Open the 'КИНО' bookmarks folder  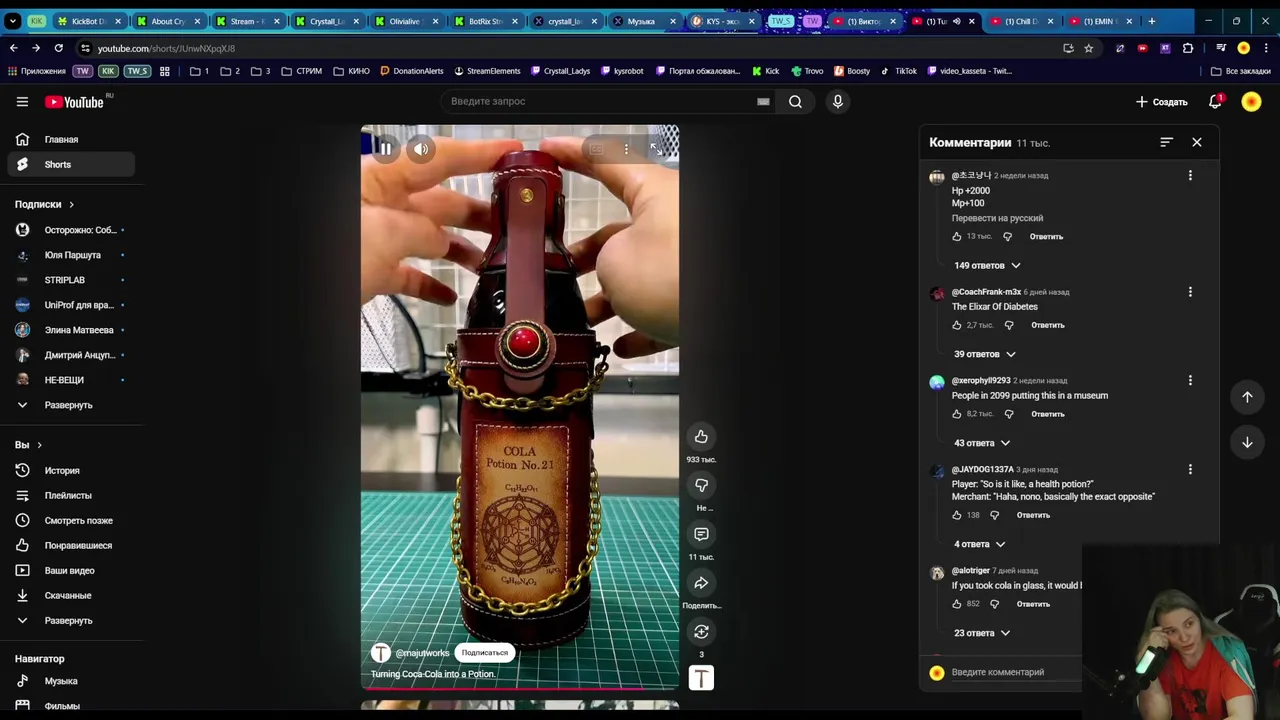coord(353,71)
